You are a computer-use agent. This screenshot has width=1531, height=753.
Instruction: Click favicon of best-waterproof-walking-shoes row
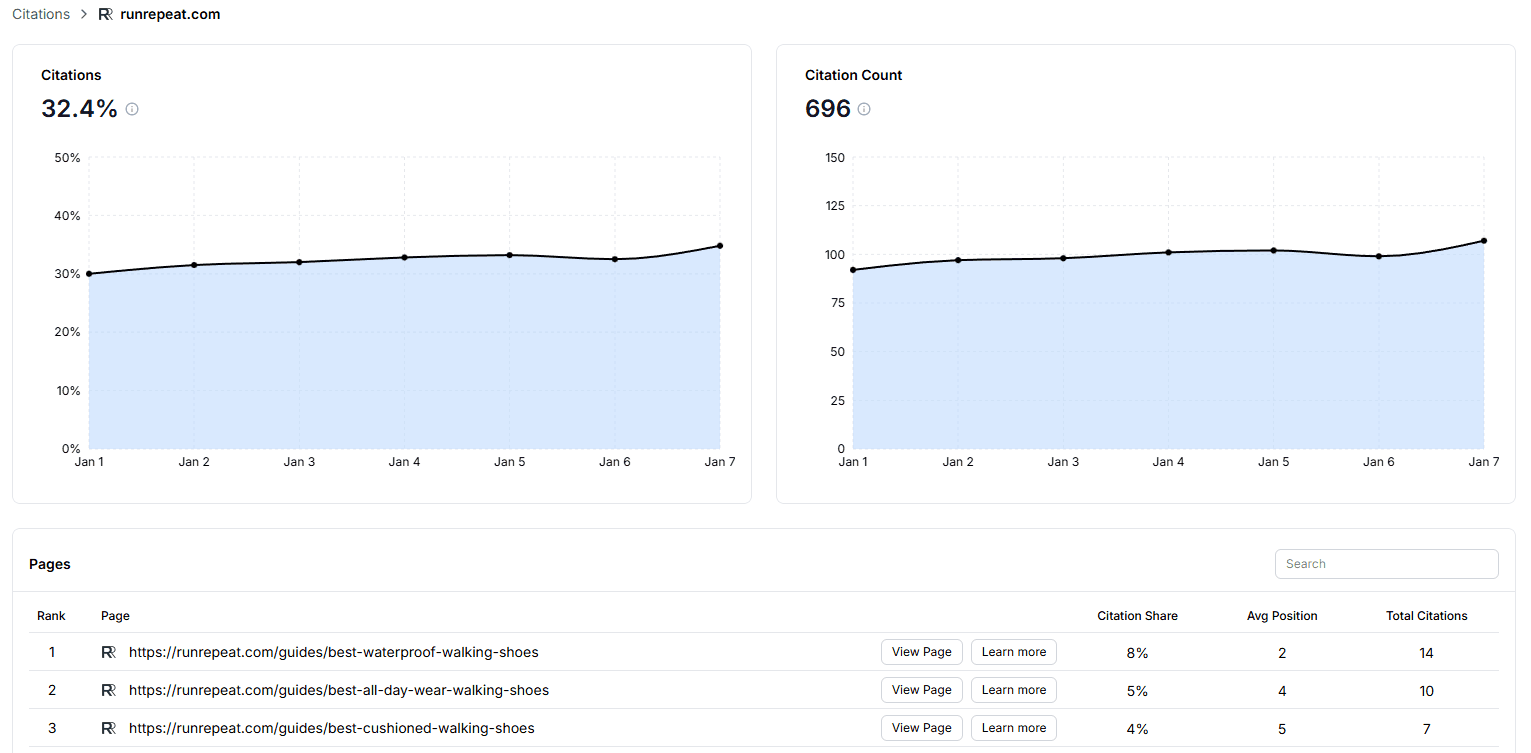click(x=109, y=652)
